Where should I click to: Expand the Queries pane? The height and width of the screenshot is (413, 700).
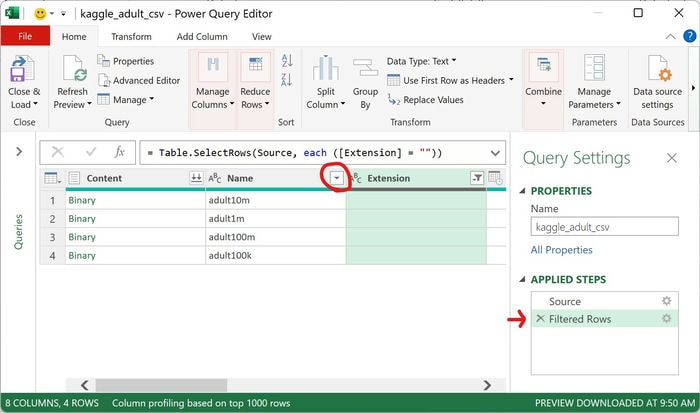coord(19,152)
